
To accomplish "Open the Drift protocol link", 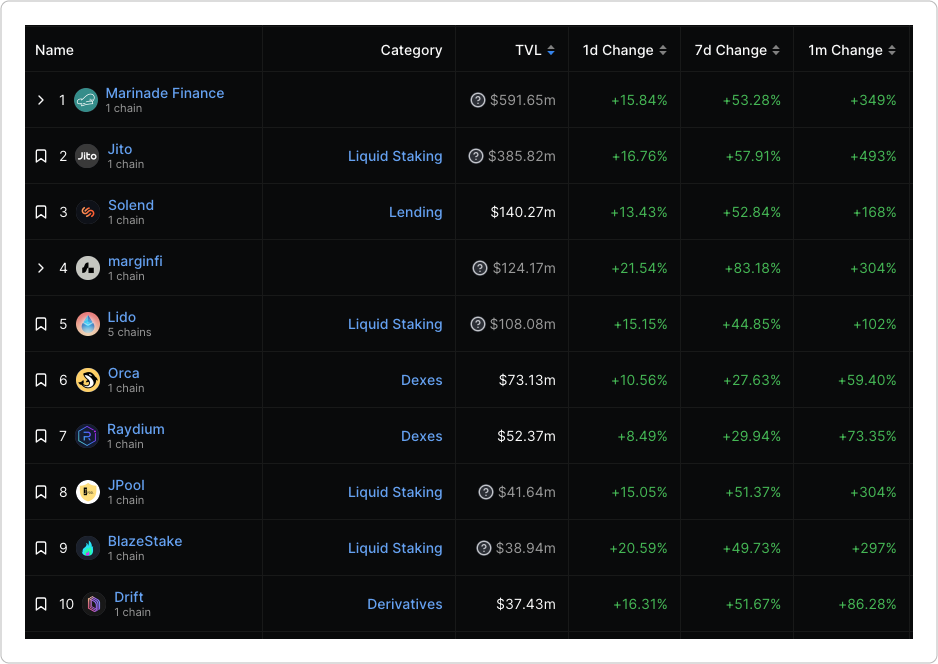I will pyautogui.click(x=129, y=597).
